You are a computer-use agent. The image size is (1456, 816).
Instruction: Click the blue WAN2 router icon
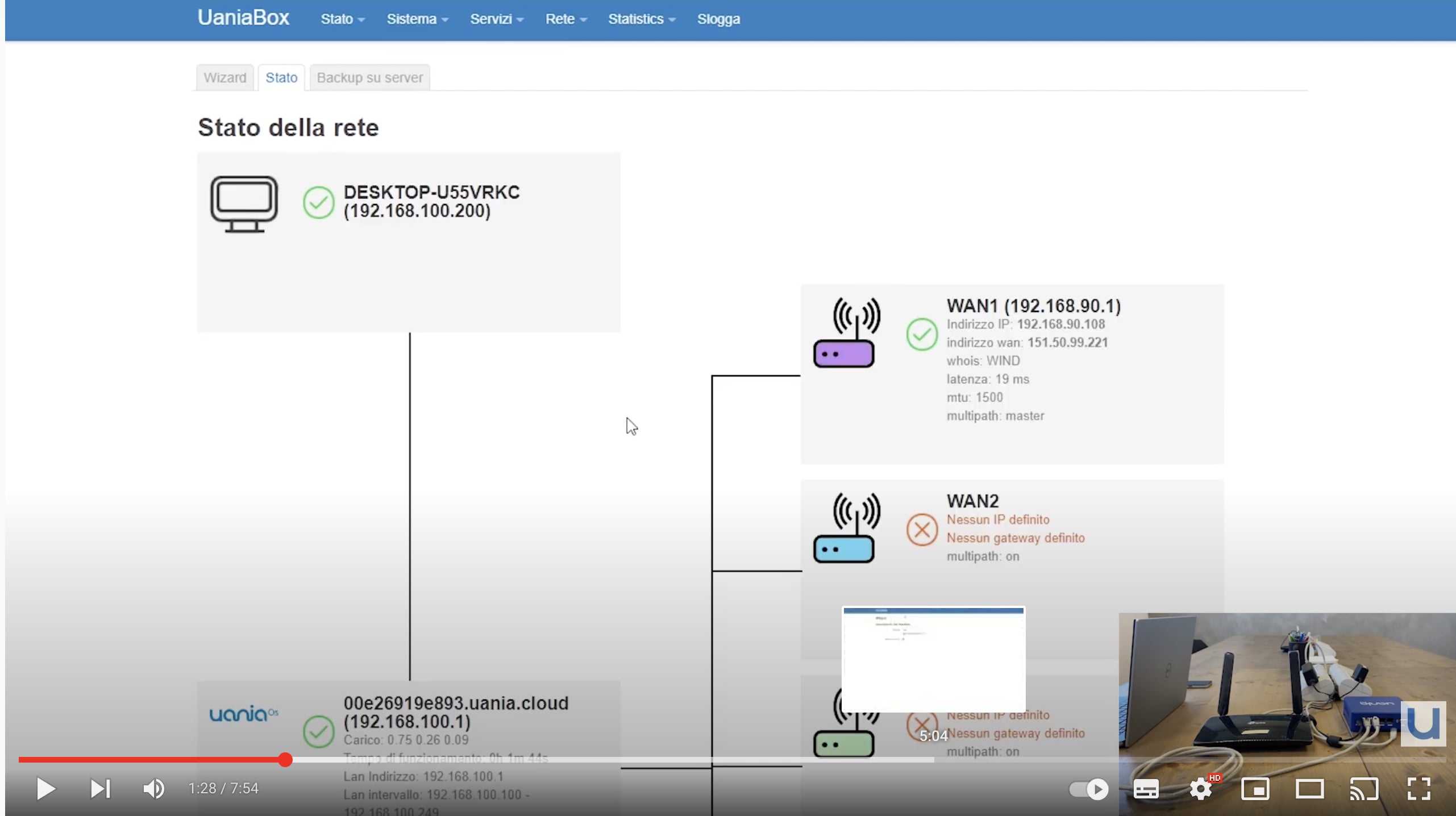[x=846, y=528]
